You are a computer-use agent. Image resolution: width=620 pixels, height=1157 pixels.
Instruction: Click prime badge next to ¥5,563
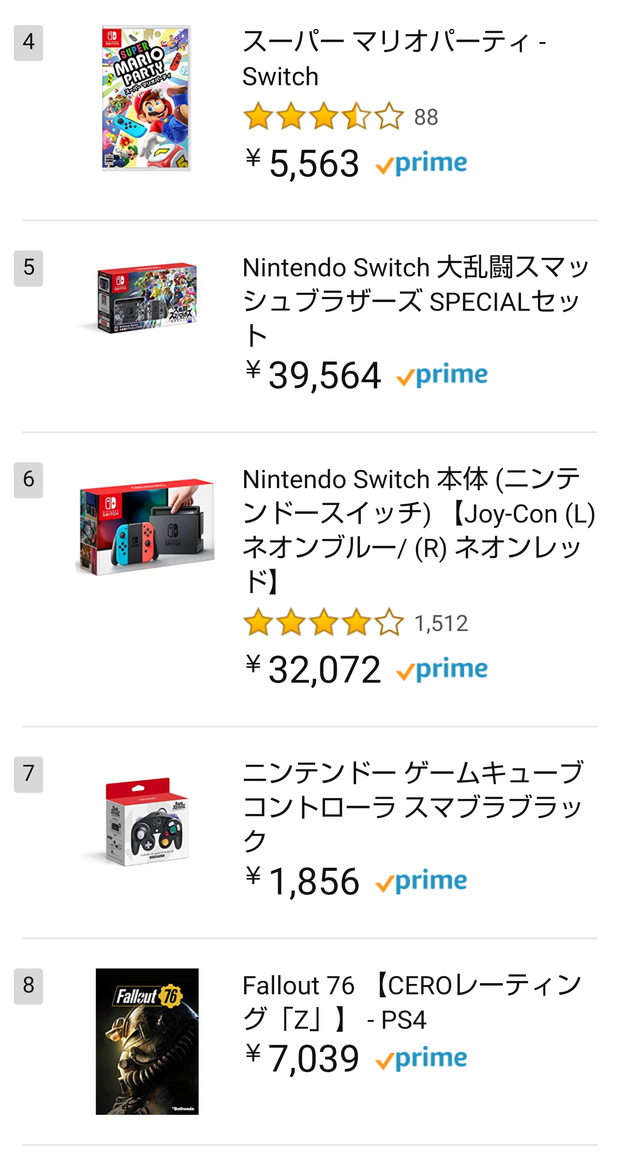(x=421, y=164)
